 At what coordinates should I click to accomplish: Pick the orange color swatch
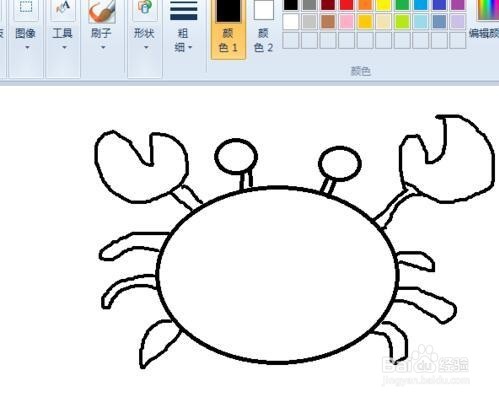365,4
